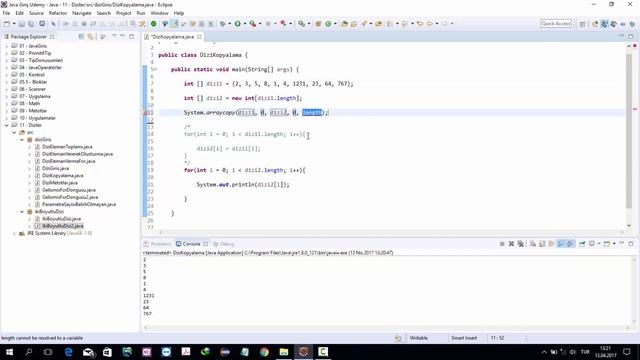Image resolution: width=640 pixels, height=360 pixels.
Task: Open the Source menu
Action: coord(36,13)
